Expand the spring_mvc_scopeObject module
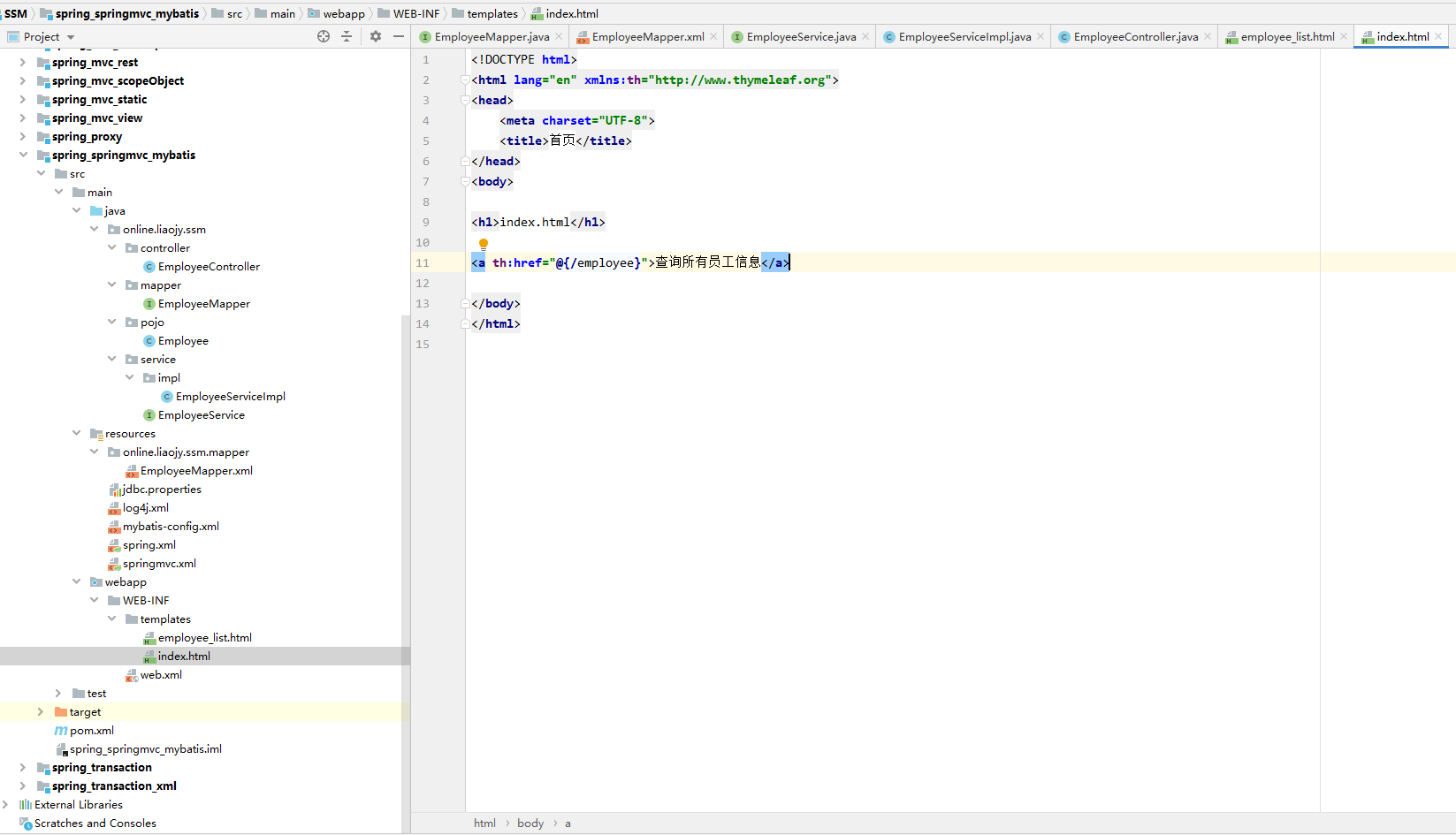The width and height of the screenshot is (1456, 835). pyautogui.click(x=23, y=80)
